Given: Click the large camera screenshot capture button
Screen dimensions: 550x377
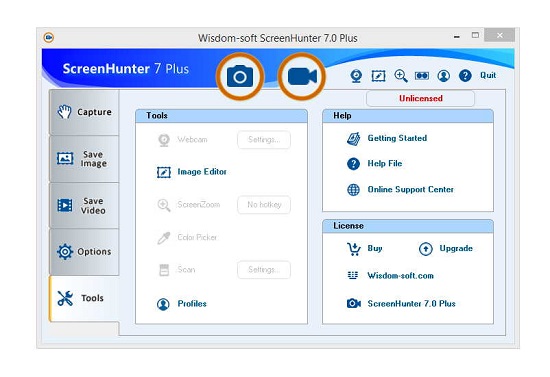Looking at the screenshot, I should (x=240, y=76).
